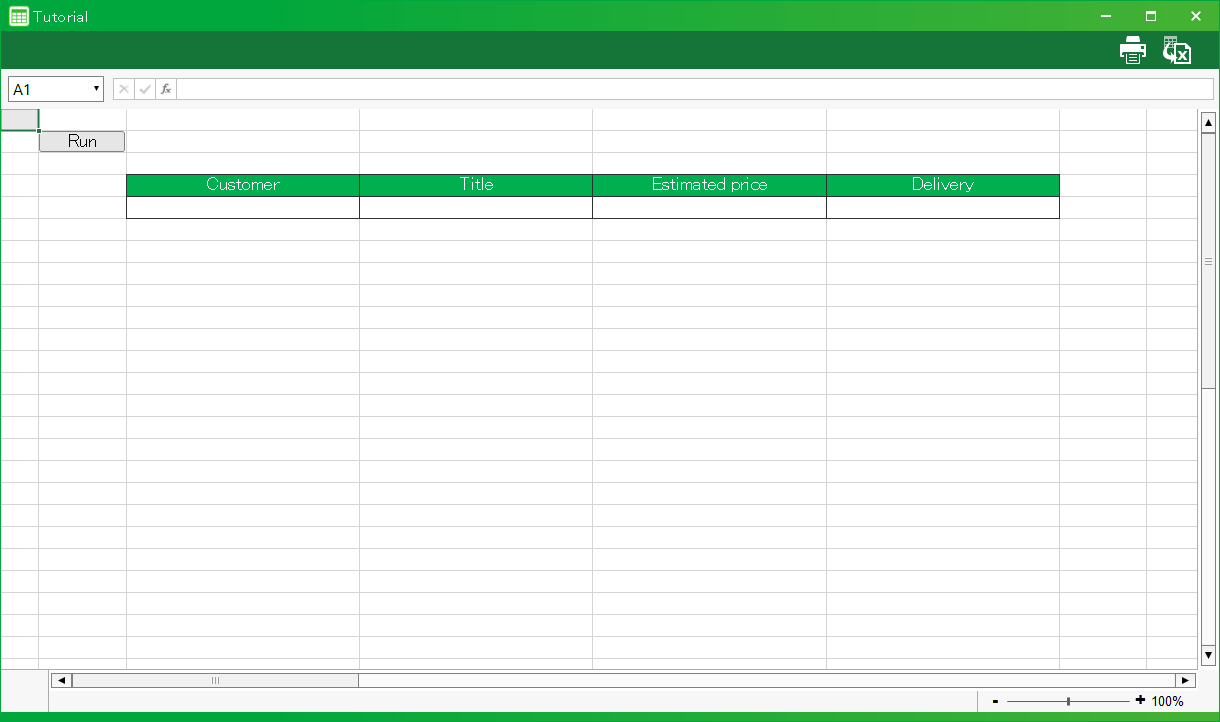This screenshot has width=1220, height=722.
Task: Select the Customer header cell
Action: (243, 185)
